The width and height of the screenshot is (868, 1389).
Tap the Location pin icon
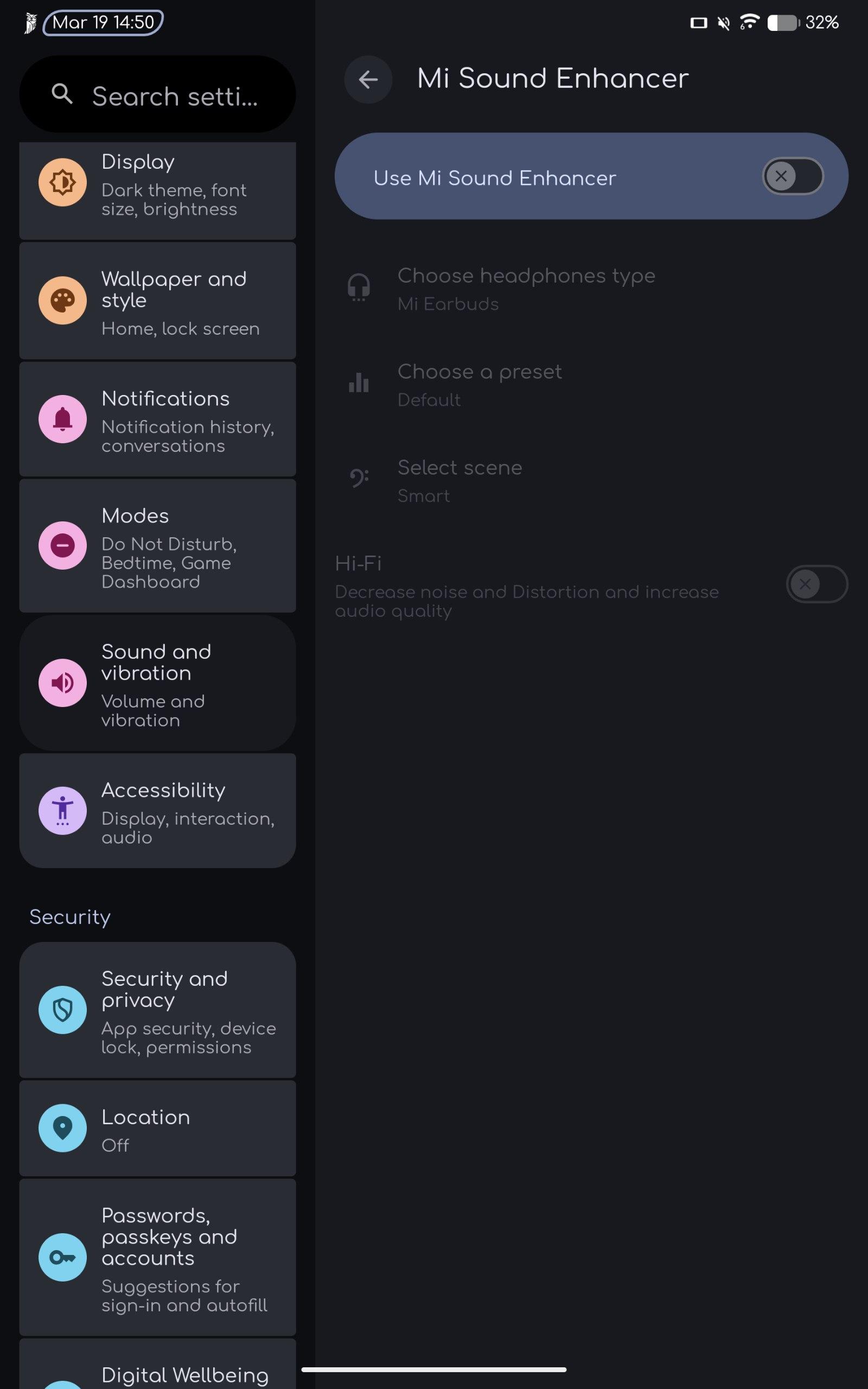tap(62, 1128)
